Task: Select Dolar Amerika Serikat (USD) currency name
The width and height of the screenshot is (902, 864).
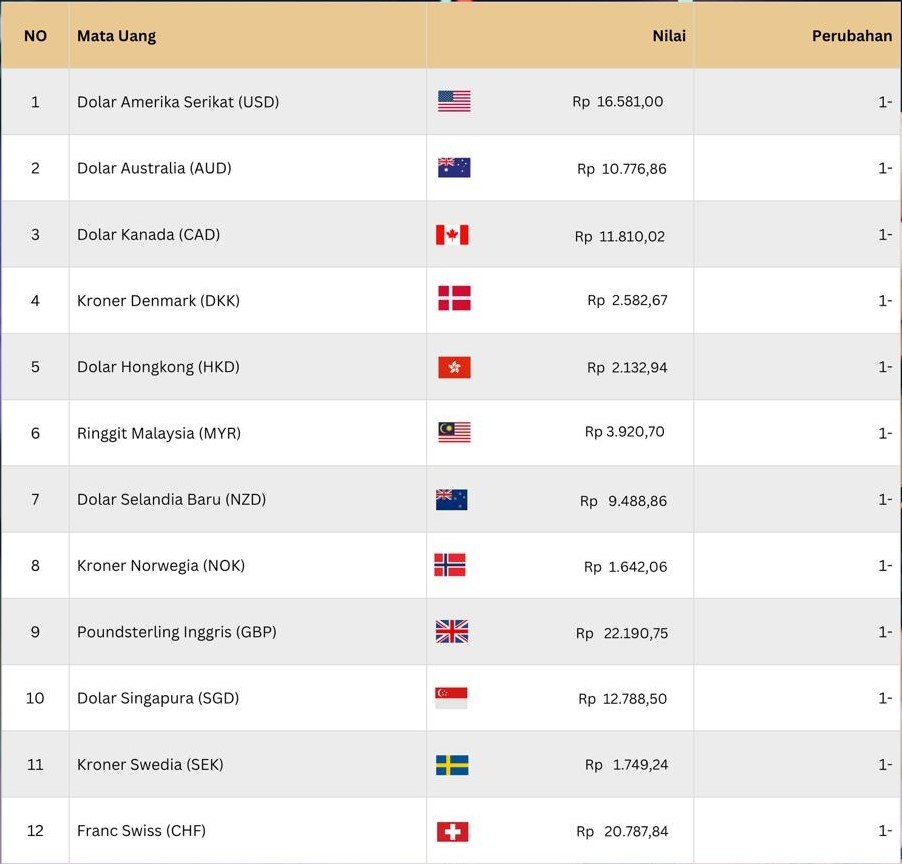Action: 178,102
